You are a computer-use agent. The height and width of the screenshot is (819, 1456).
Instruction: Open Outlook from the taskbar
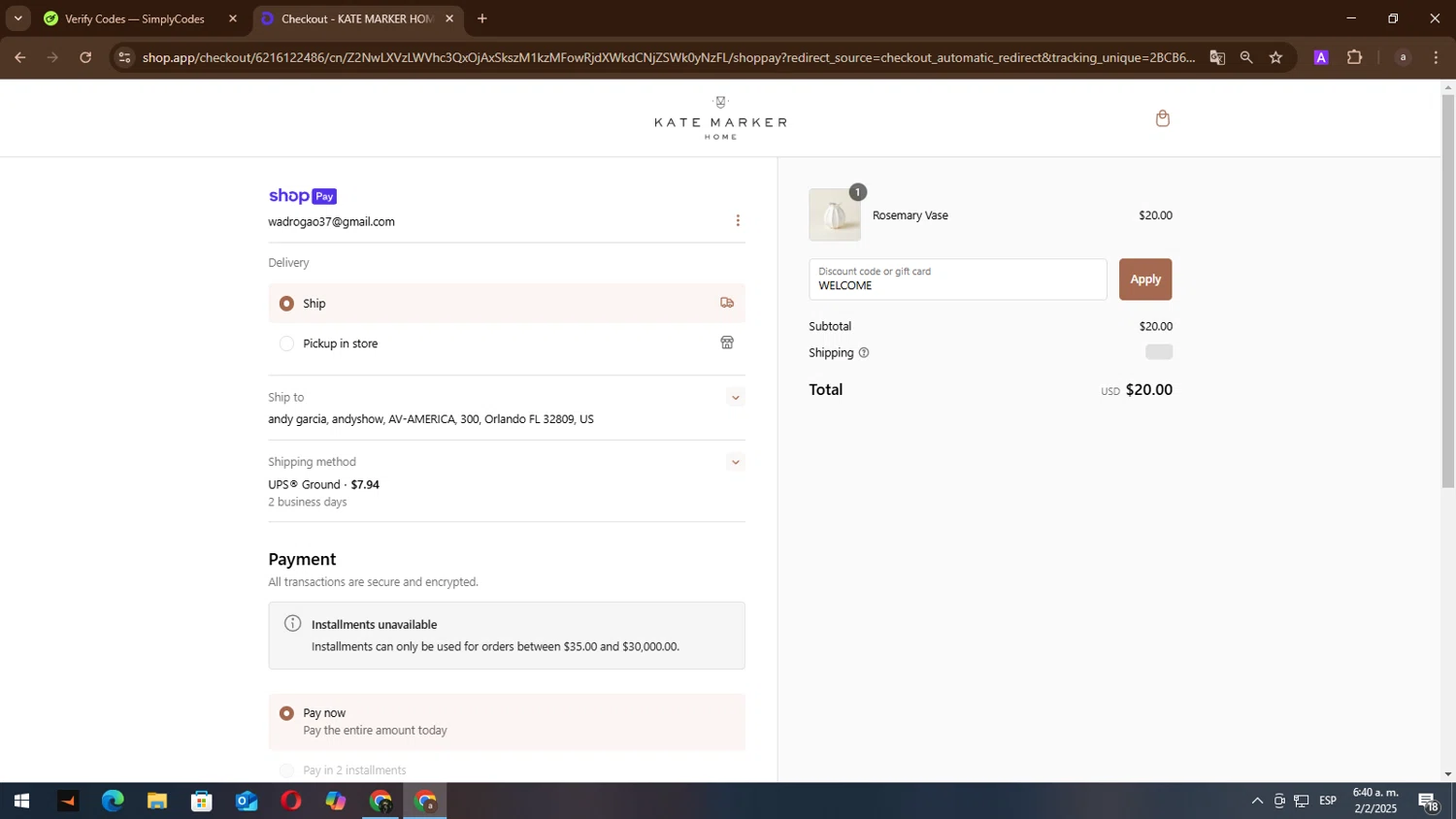[x=247, y=802]
